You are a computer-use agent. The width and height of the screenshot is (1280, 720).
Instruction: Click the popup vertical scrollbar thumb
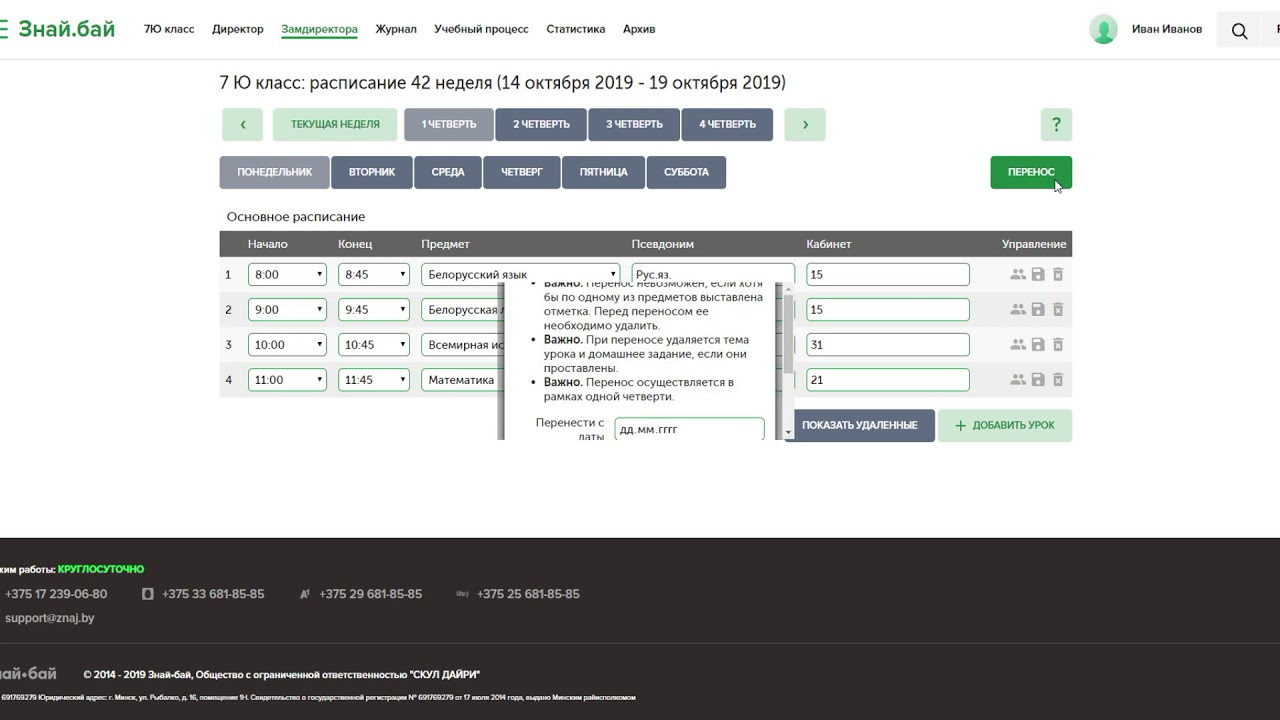(789, 334)
